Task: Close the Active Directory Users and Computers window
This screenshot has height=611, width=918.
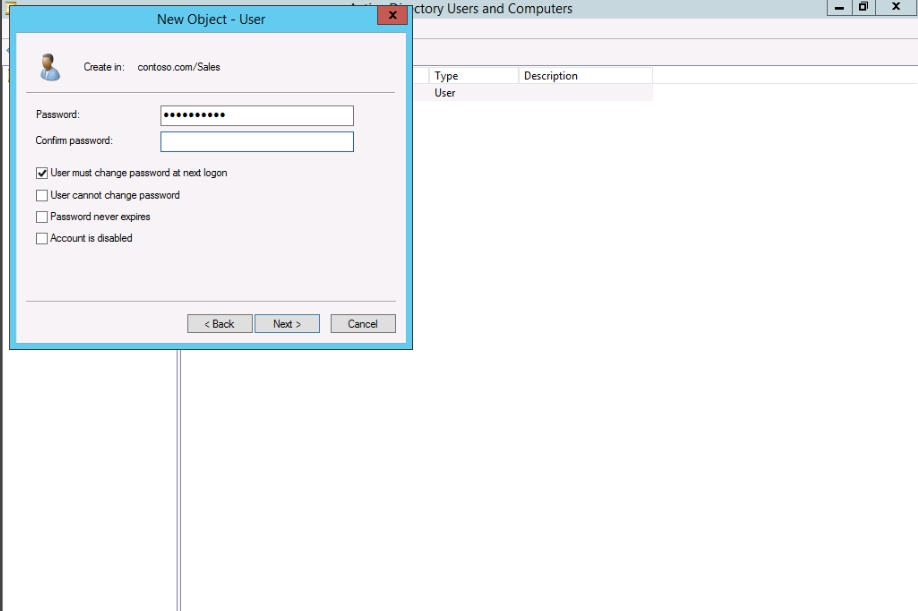Action: click(896, 8)
